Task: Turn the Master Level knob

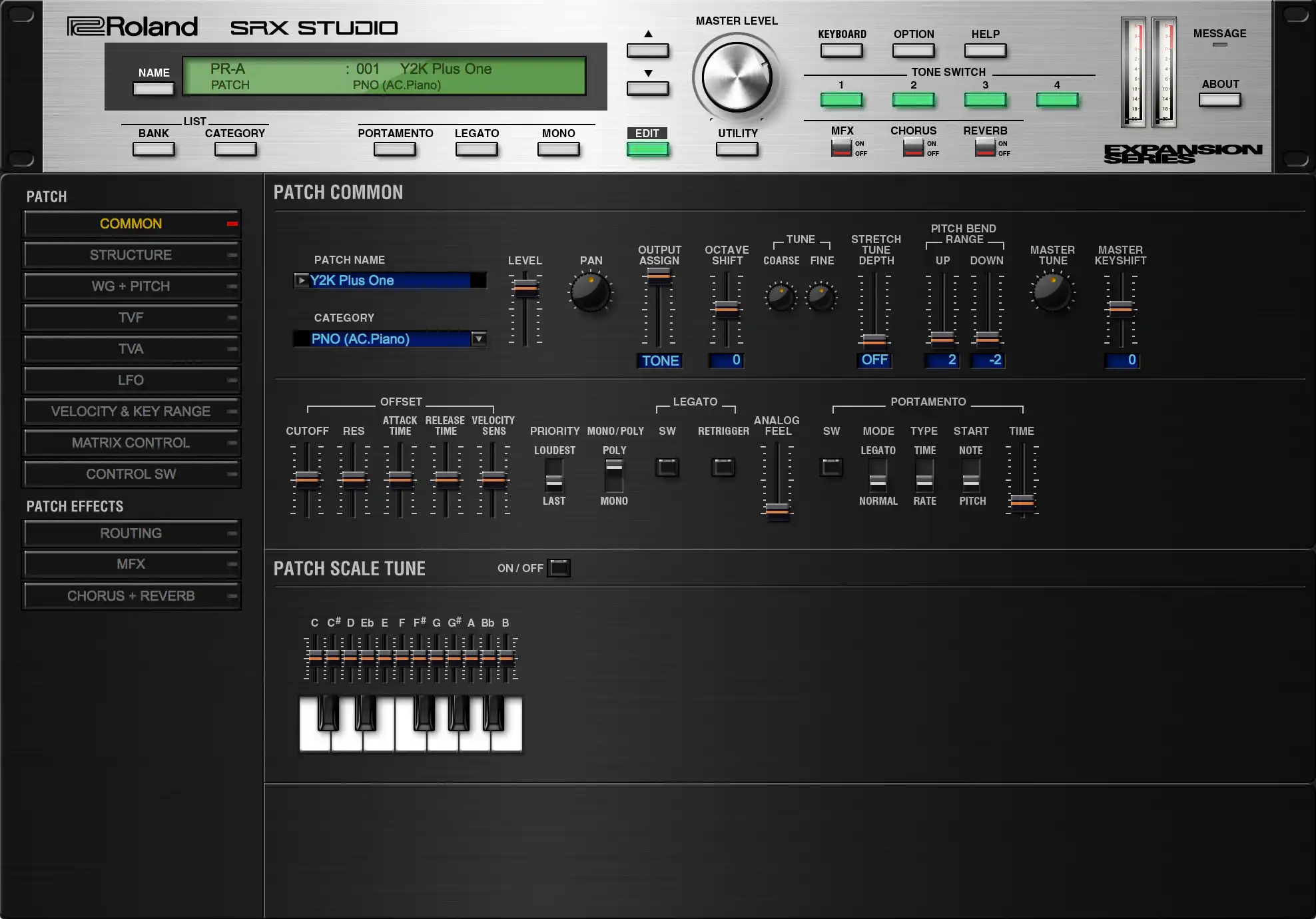Action: (x=737, y=78)
